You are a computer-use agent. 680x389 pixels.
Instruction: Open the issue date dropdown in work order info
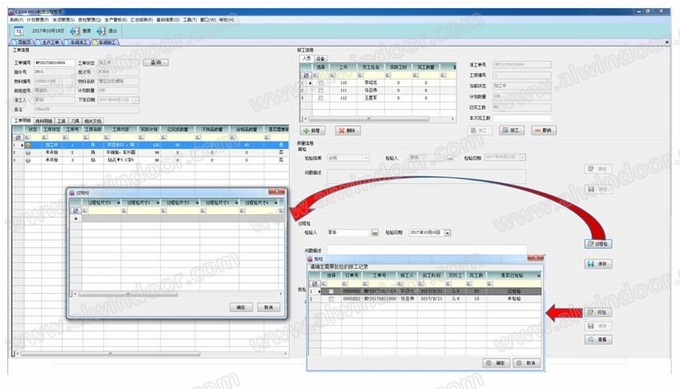[136, 100]
